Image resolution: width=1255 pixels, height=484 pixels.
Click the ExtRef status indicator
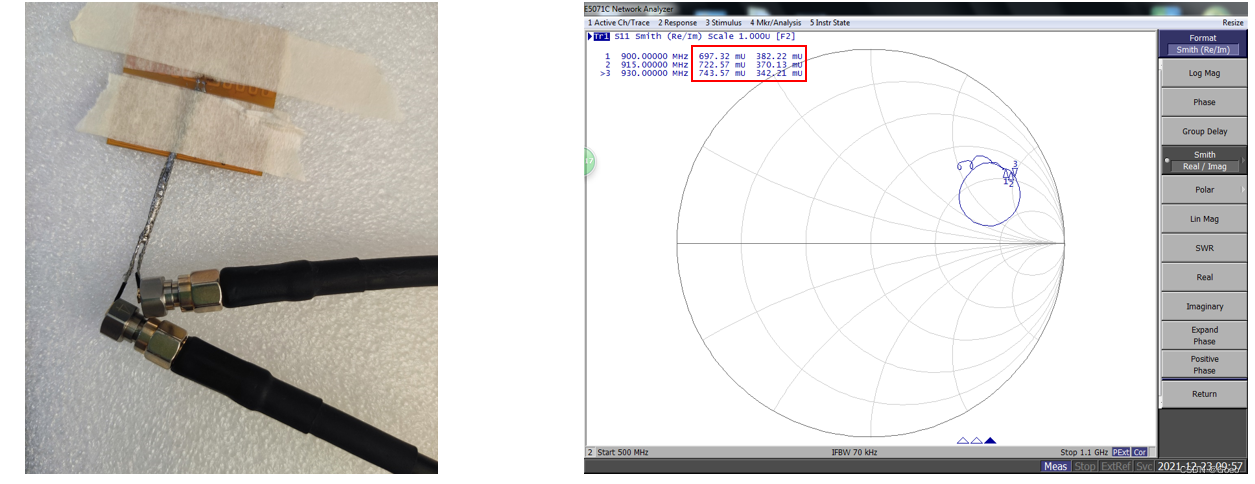tap(1115, 466)
